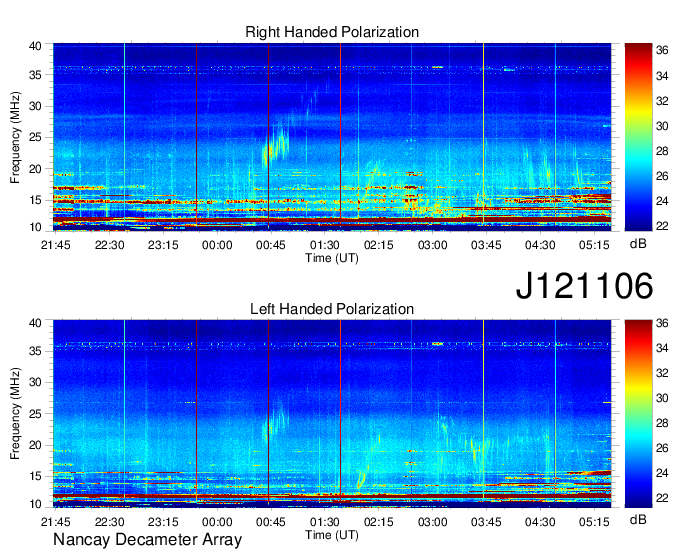This screenshot has height=552, width=680.
Task: Click the "30" value on the Right Handed colorbar
Action: (x=662, y=126)
